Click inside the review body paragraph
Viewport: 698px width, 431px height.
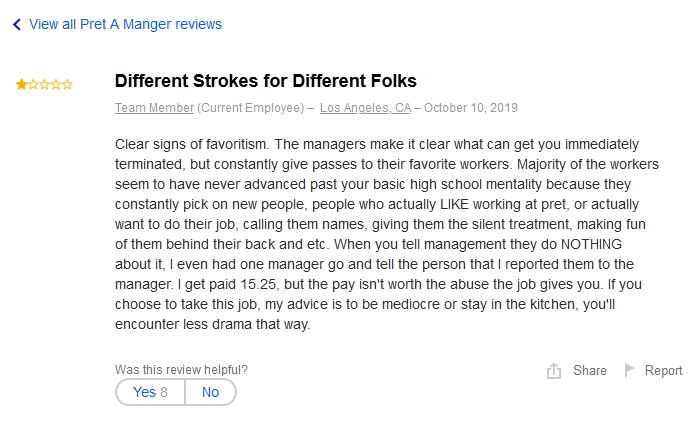coord(390,234)
